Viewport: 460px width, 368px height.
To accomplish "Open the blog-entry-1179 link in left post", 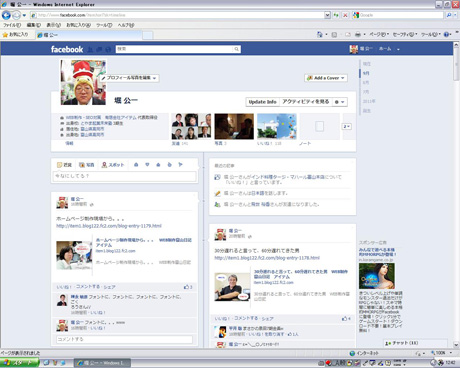I will click(109, 226).
